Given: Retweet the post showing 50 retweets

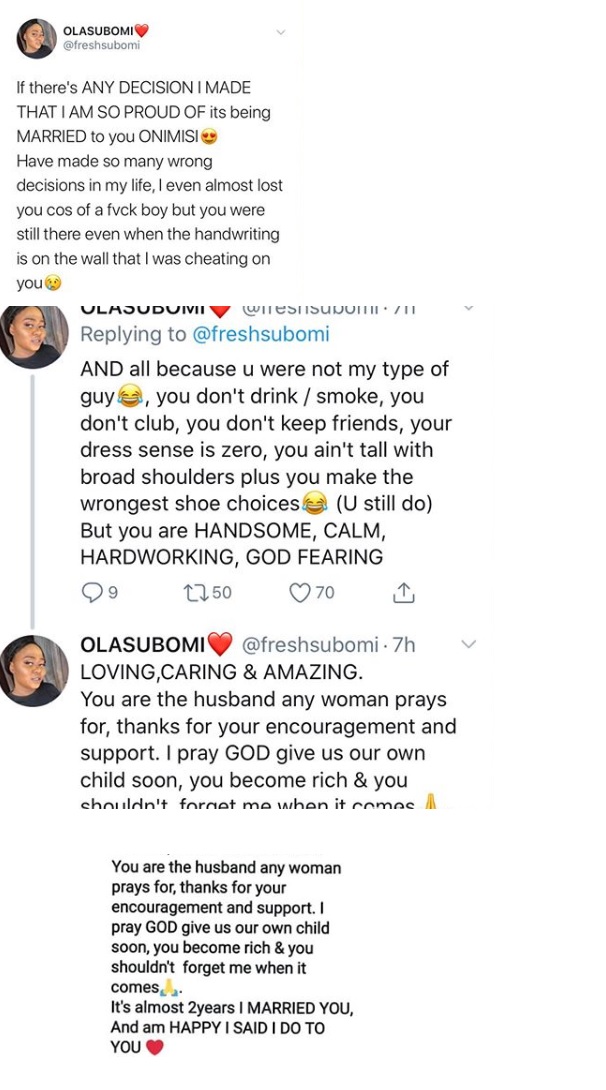Looking at the screenshot, I should (195, 593).
